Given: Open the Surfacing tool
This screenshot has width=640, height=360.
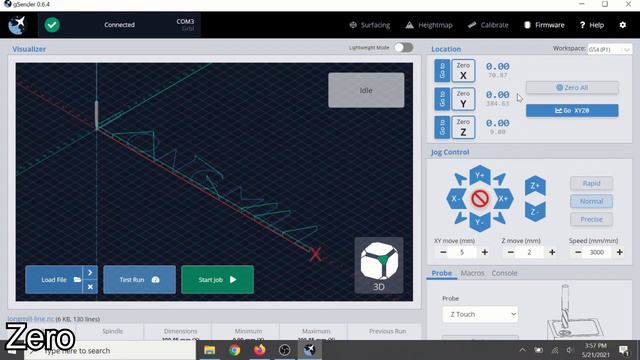Looking at the screenshot, I should 370,25.
